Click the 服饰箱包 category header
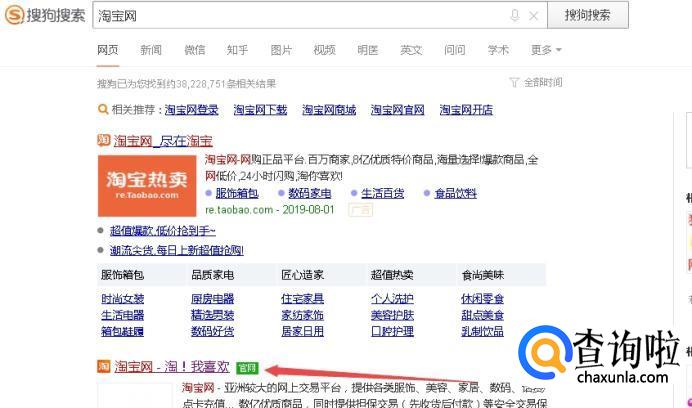The height and width of the screenshot is (408, 692). (x=122, y=276)
